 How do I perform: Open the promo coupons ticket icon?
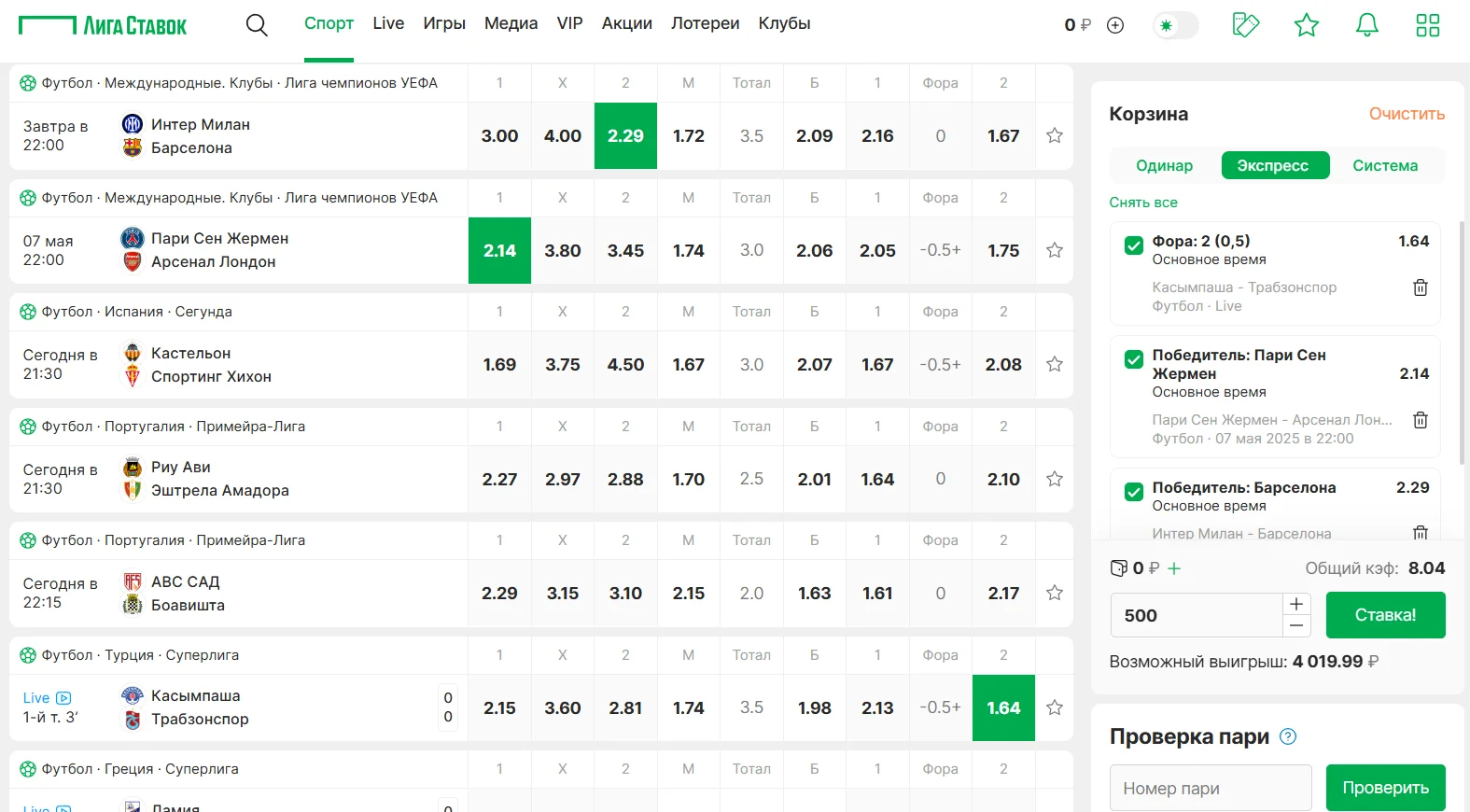(x=1245, y=25)
